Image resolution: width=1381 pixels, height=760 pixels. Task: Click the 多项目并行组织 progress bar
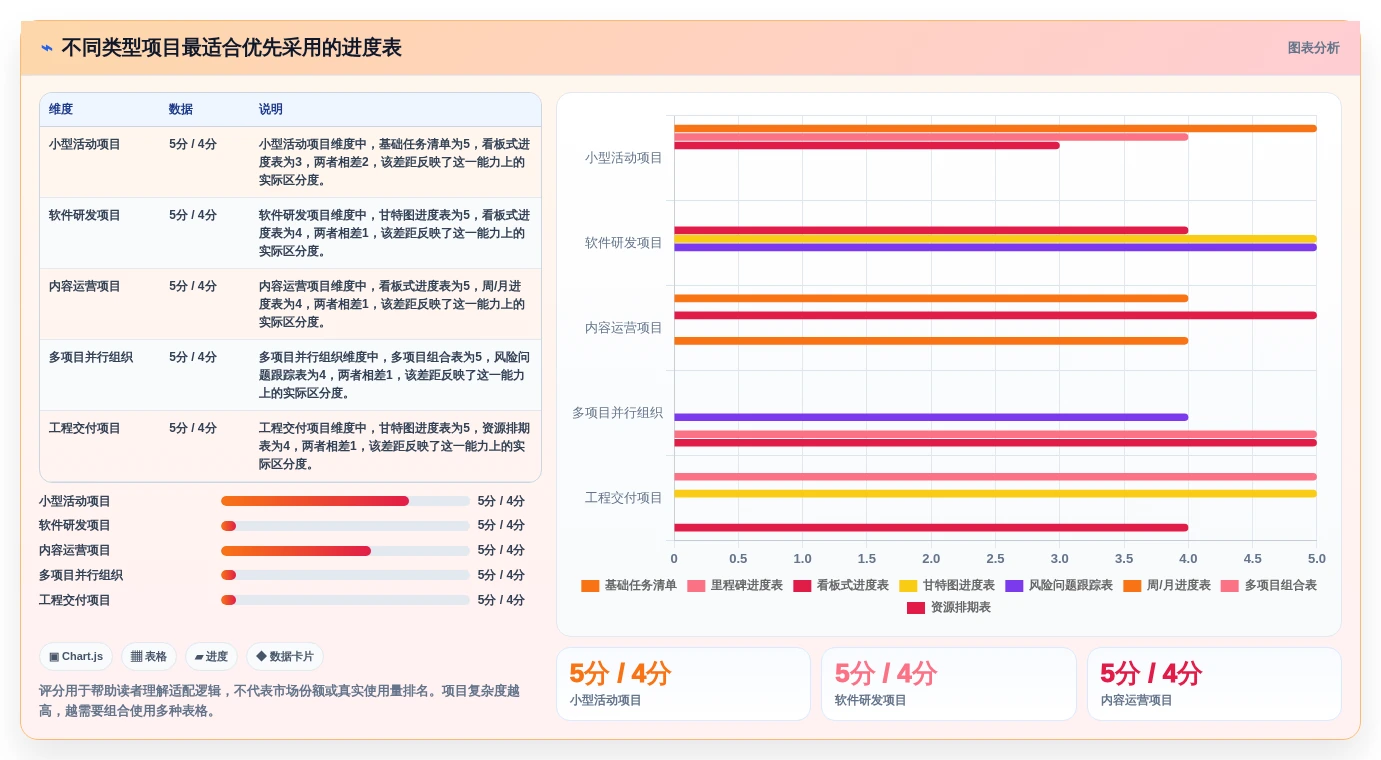(x=345, y=575)
